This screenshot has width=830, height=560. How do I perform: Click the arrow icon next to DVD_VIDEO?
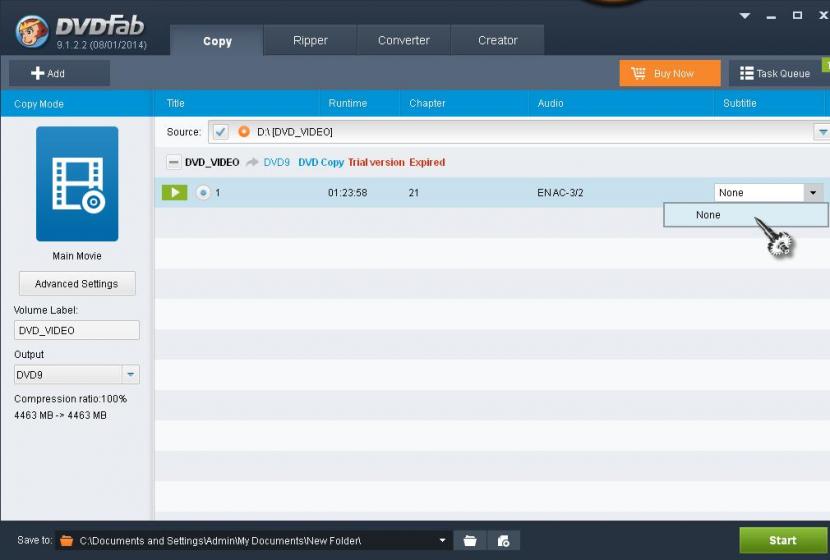click(x=252, y=162)
